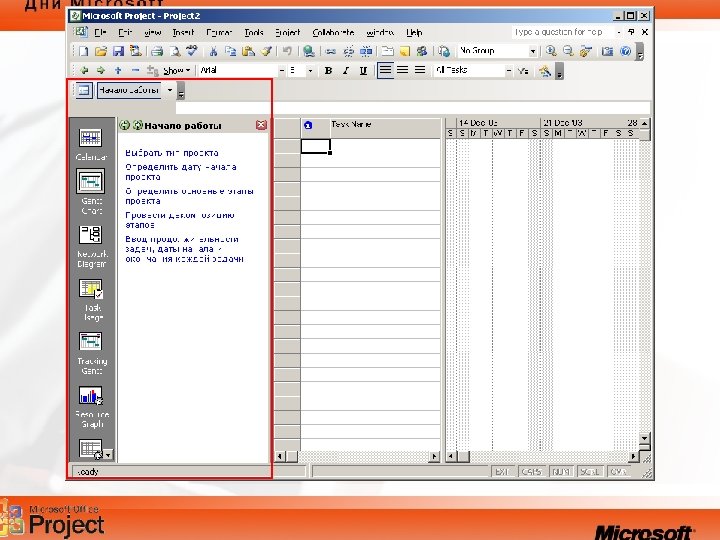Set Center alignment
Screen dimensions: 720x540
[403, 70]
